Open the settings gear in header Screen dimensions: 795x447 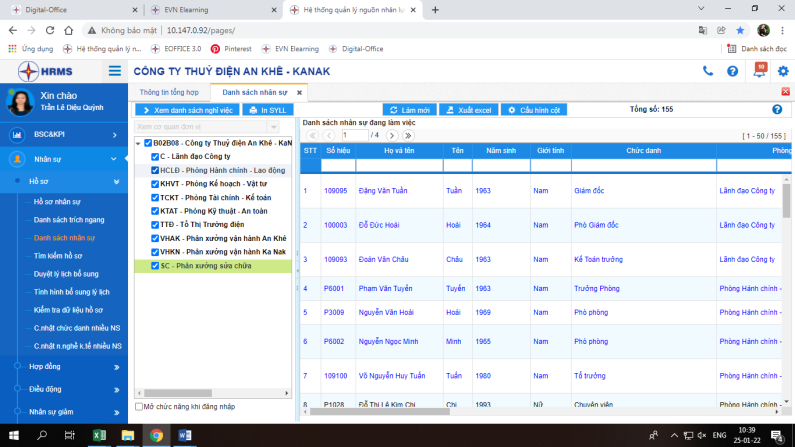[x=783, y=71]
